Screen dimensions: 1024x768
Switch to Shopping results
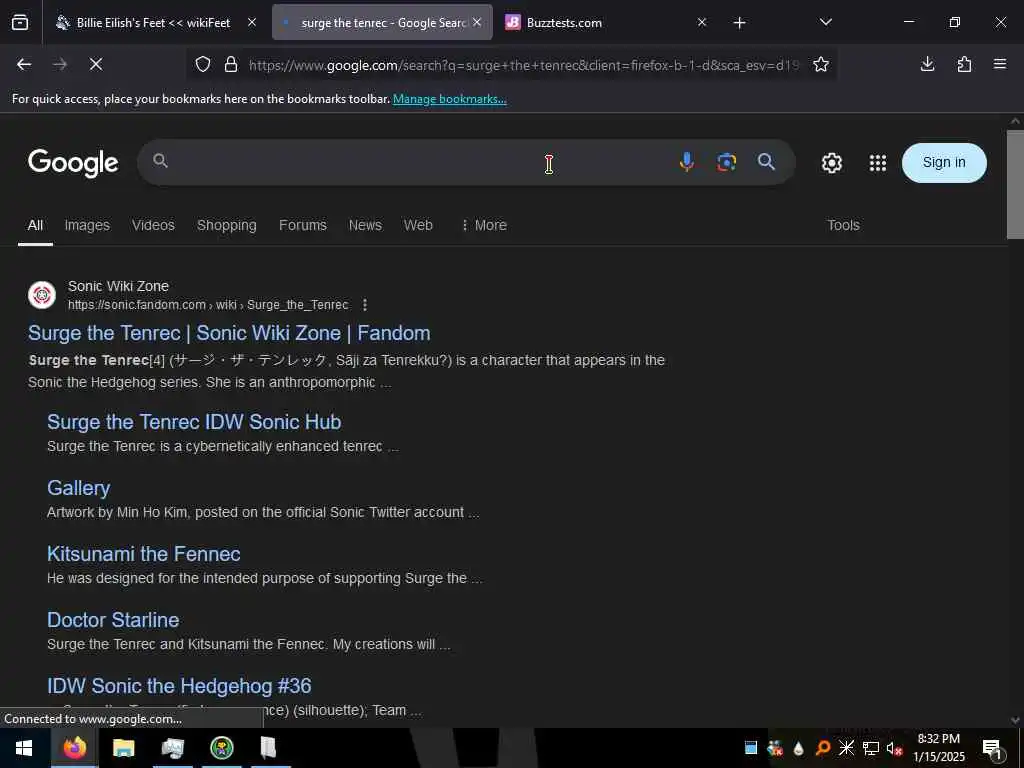point(227,225)
